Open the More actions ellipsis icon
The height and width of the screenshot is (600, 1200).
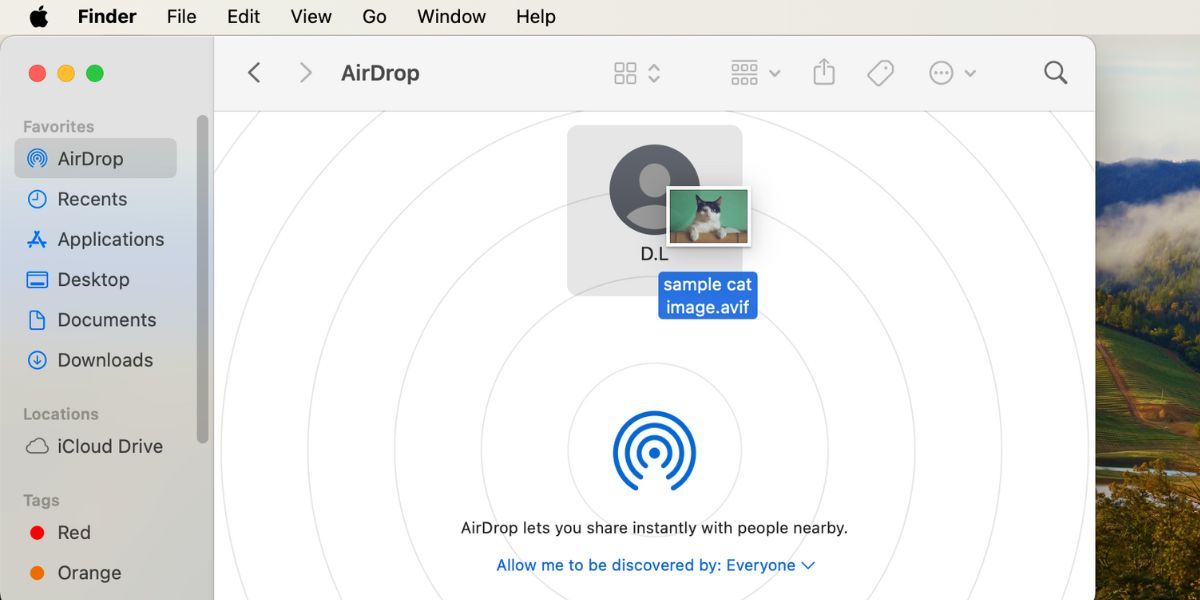pyautogui.click(x=940, y=72)
